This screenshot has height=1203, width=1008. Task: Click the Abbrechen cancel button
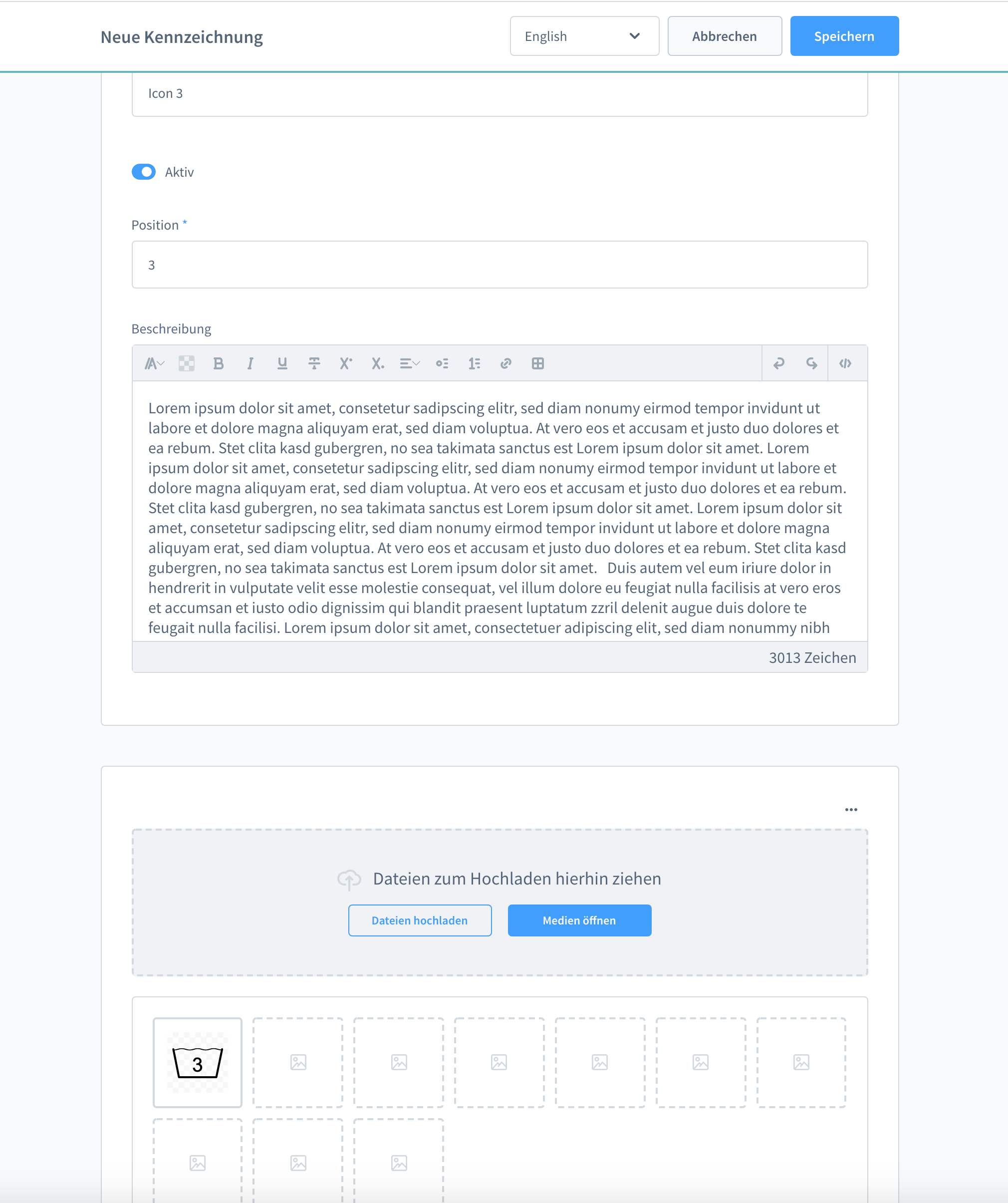pos(724,36)
